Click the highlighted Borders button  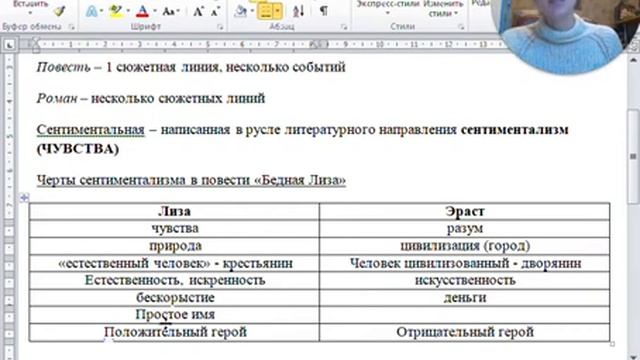(265, 11)
